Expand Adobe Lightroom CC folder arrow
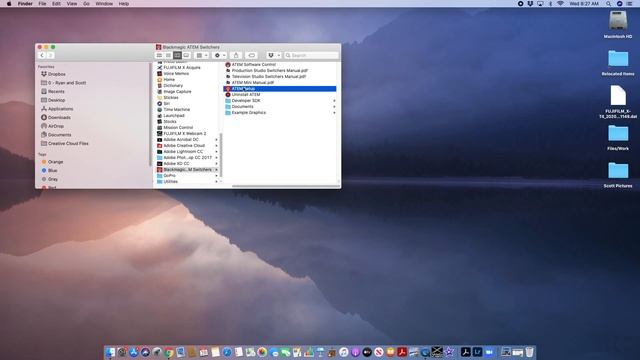 (216, 151)
